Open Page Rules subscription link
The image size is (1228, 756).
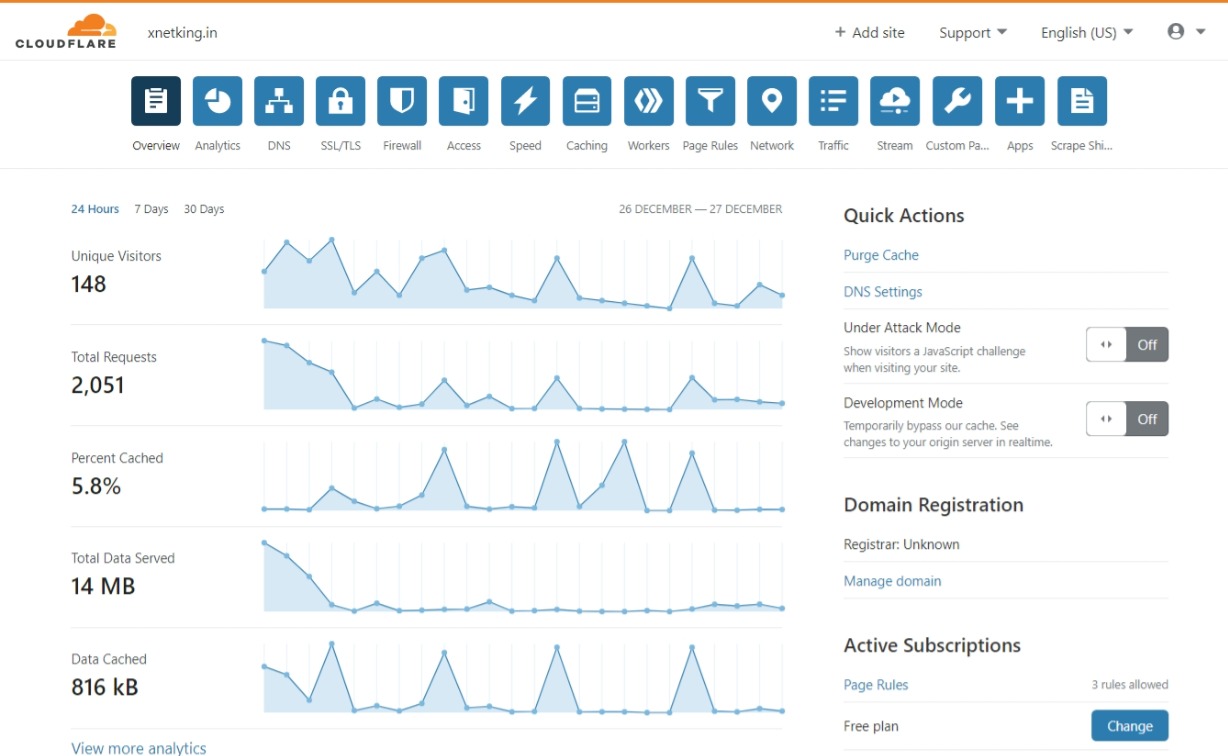(876, 685)
